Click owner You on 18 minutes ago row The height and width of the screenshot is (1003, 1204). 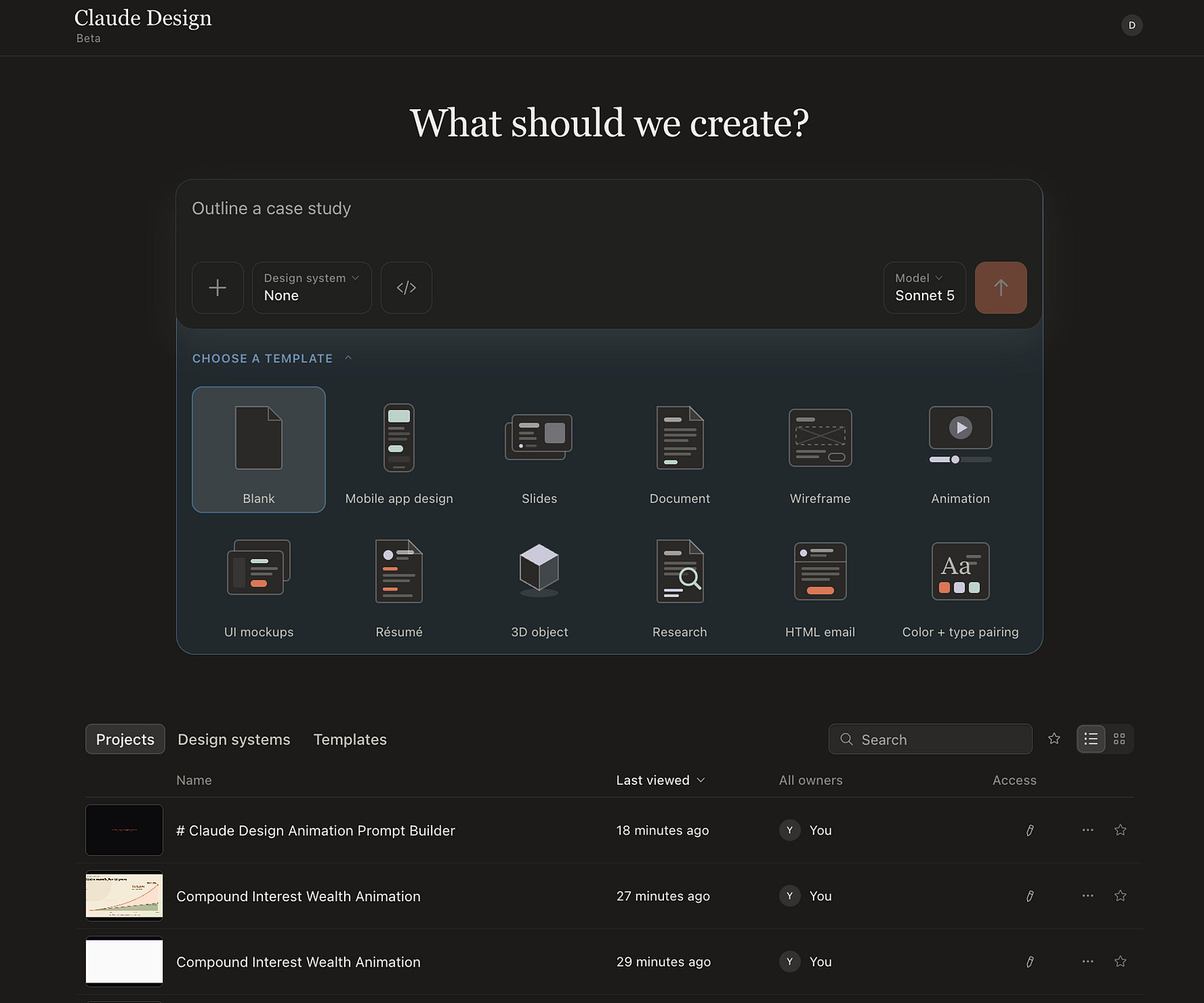806,830
